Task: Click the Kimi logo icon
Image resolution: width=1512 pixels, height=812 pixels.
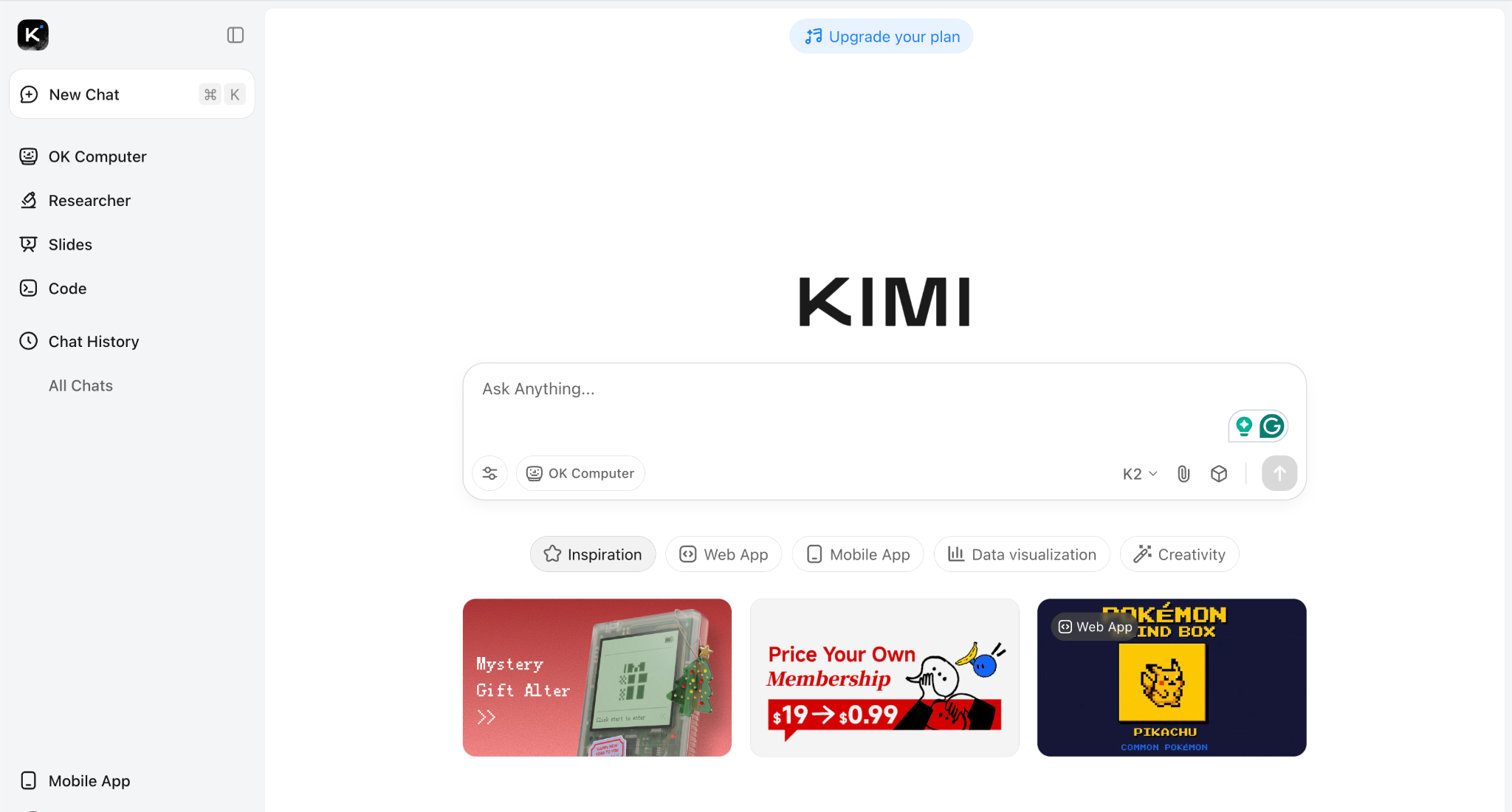Action: click(x=33, y=35)
